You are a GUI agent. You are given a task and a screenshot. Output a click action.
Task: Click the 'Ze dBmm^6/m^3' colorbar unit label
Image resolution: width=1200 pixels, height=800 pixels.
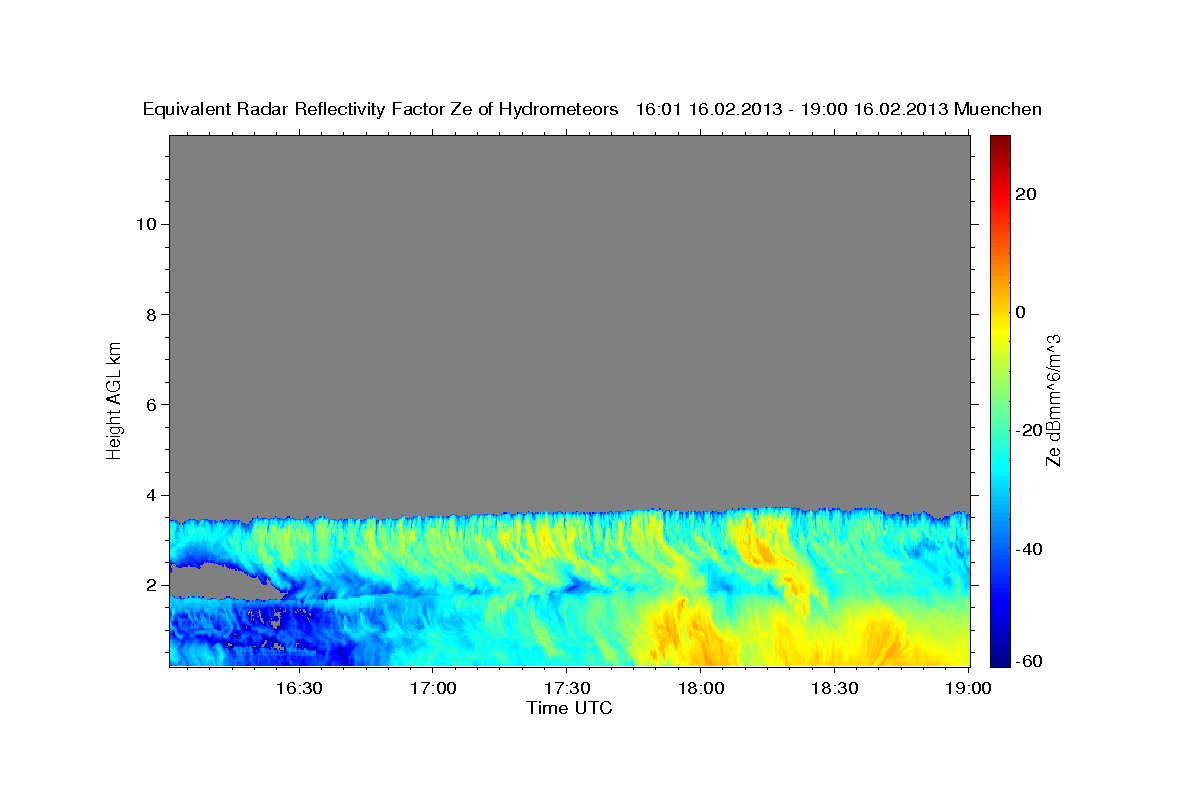tap(1053, 400)
